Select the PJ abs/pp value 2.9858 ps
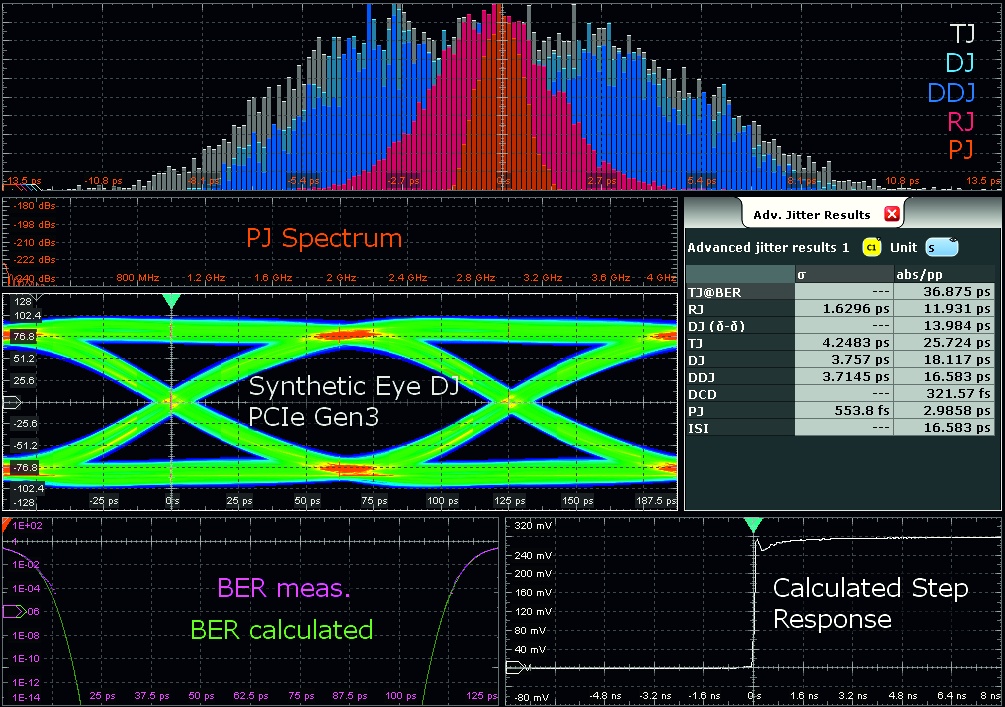The height and width of the screenshot is (707, 1005). click(944, 411)
